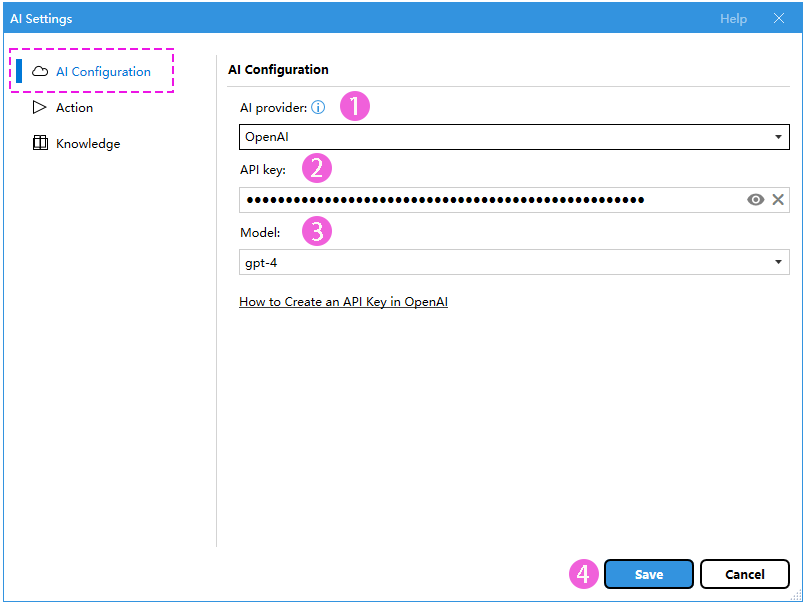Close the AI Settings dialog
Screen dimensions: 807x605
click(779, 19)
